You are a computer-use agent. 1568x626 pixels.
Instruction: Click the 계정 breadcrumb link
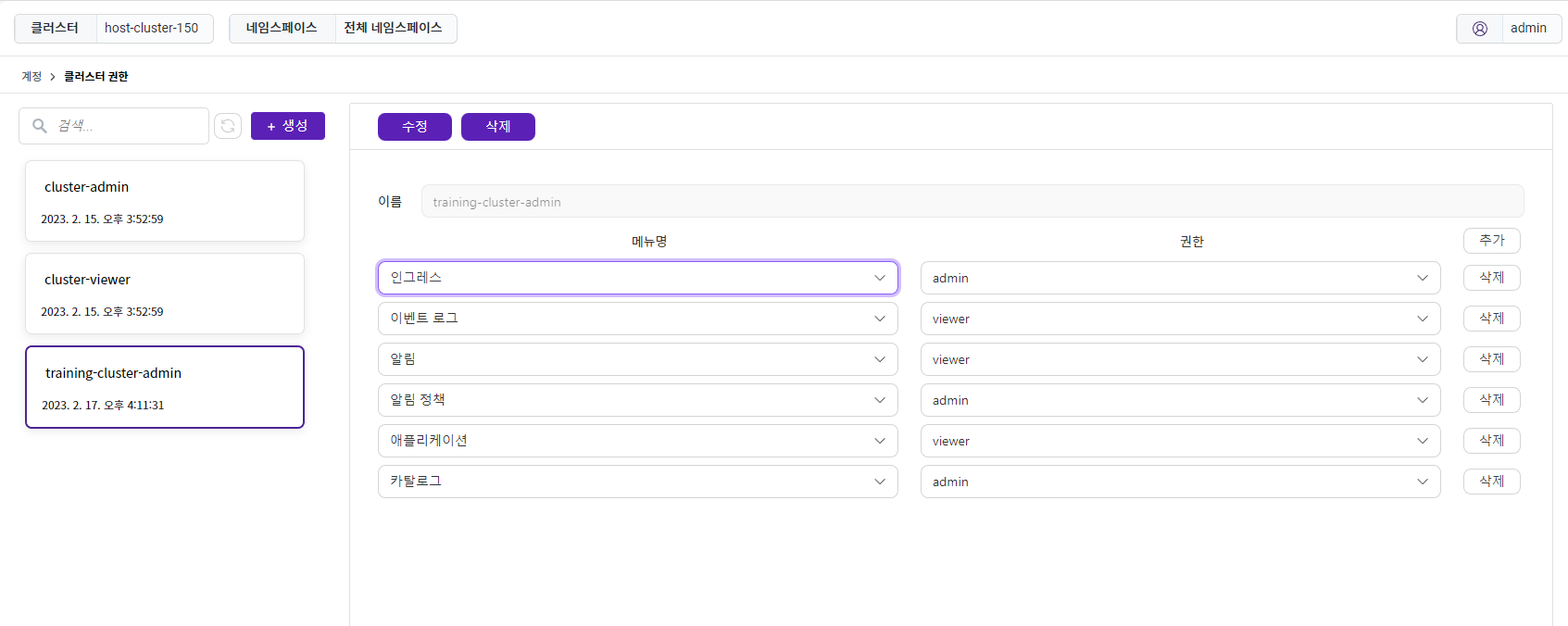click(31, 77)
